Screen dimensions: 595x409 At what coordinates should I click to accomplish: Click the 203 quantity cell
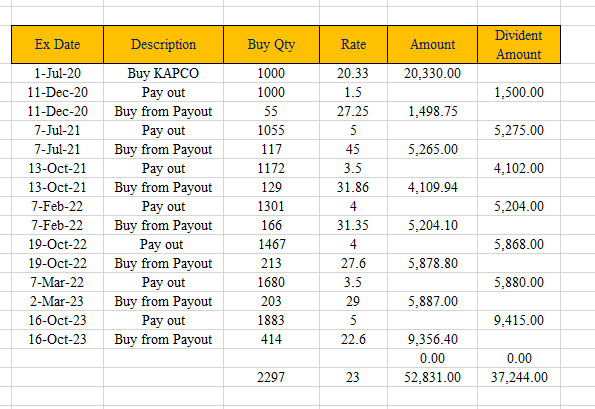click(x=271, y=301)
